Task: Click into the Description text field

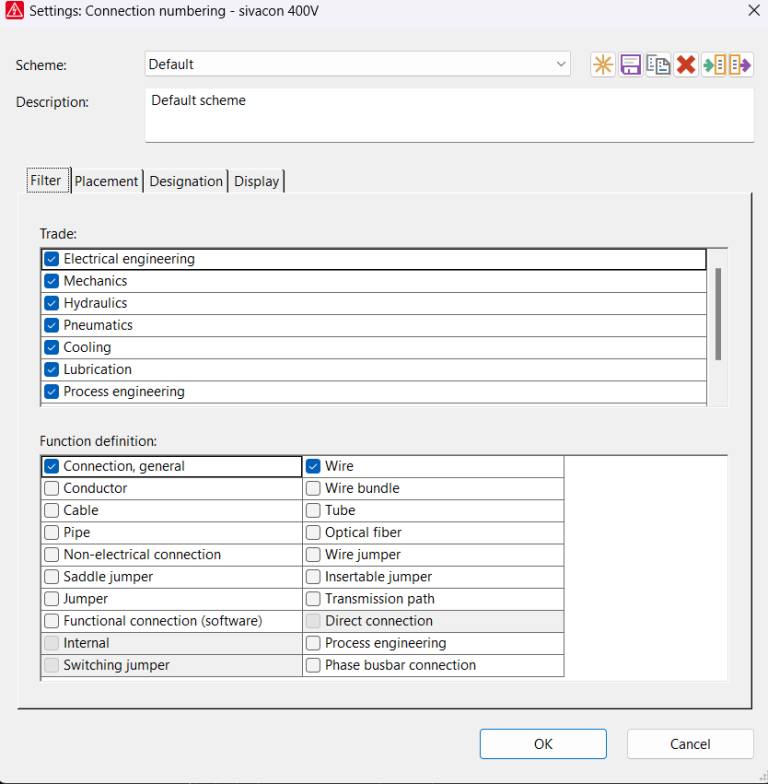Action: [450, 116]
